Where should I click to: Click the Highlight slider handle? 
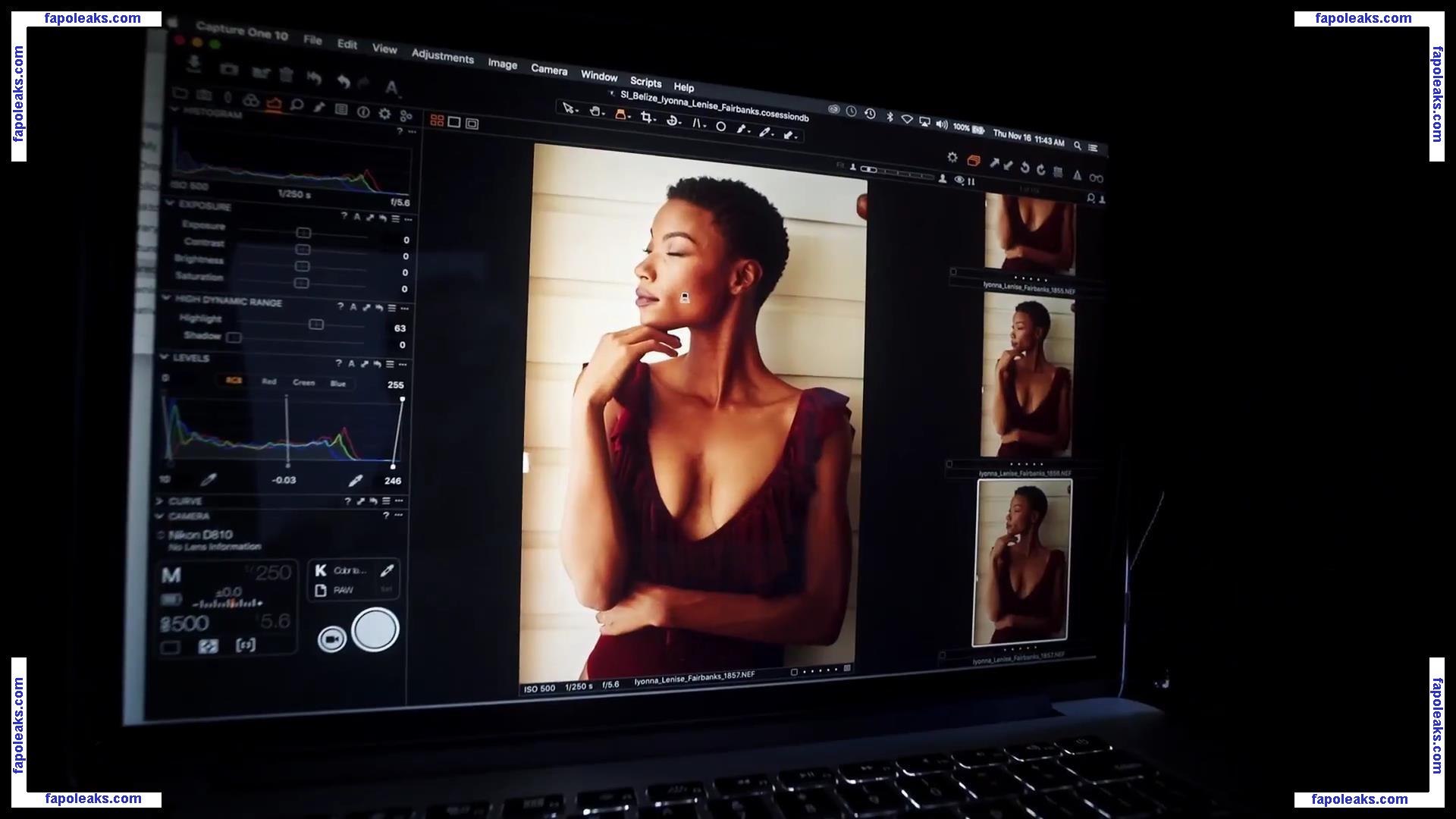[316, 325]
